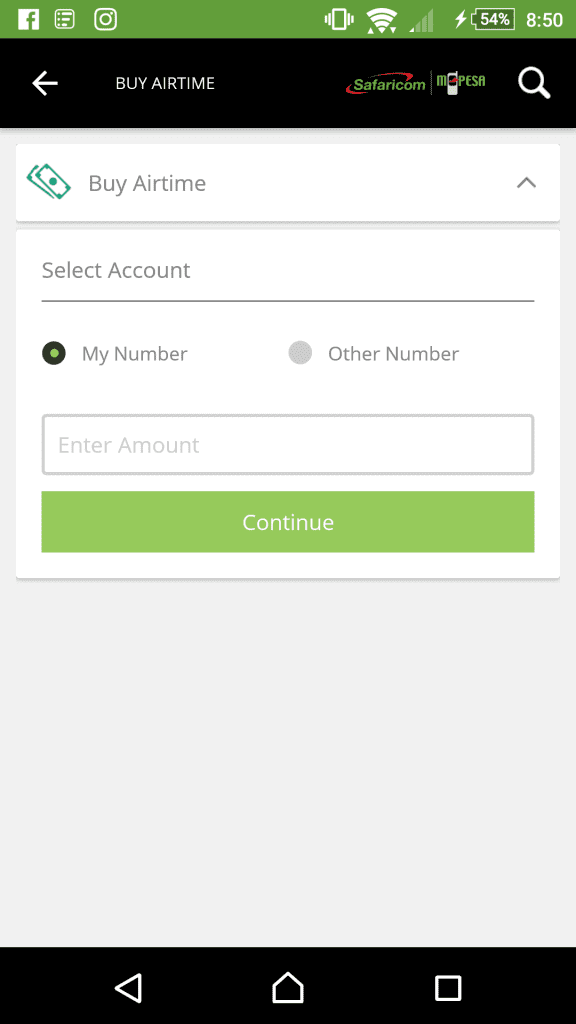The image size is (576, 1024).
Task: Tap the BUY AIRTIME header title
Action: (165, 83)
